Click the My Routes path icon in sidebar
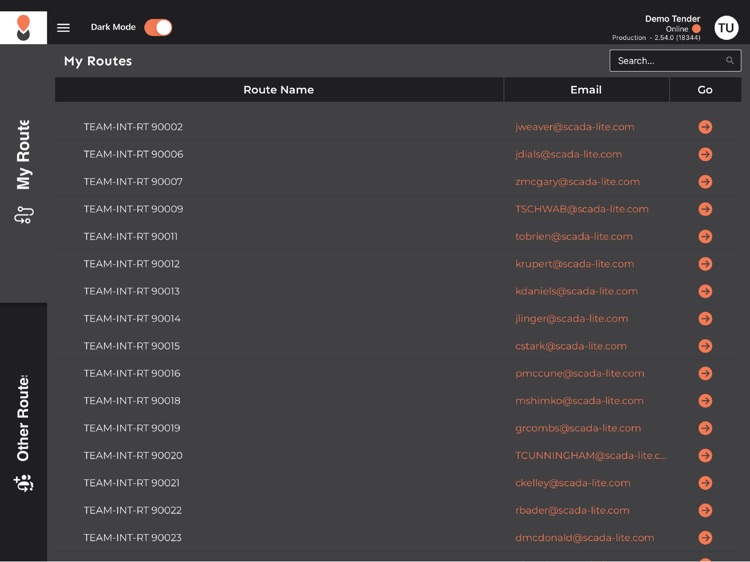This screenshot has height=562, width=750. point(23,215)
